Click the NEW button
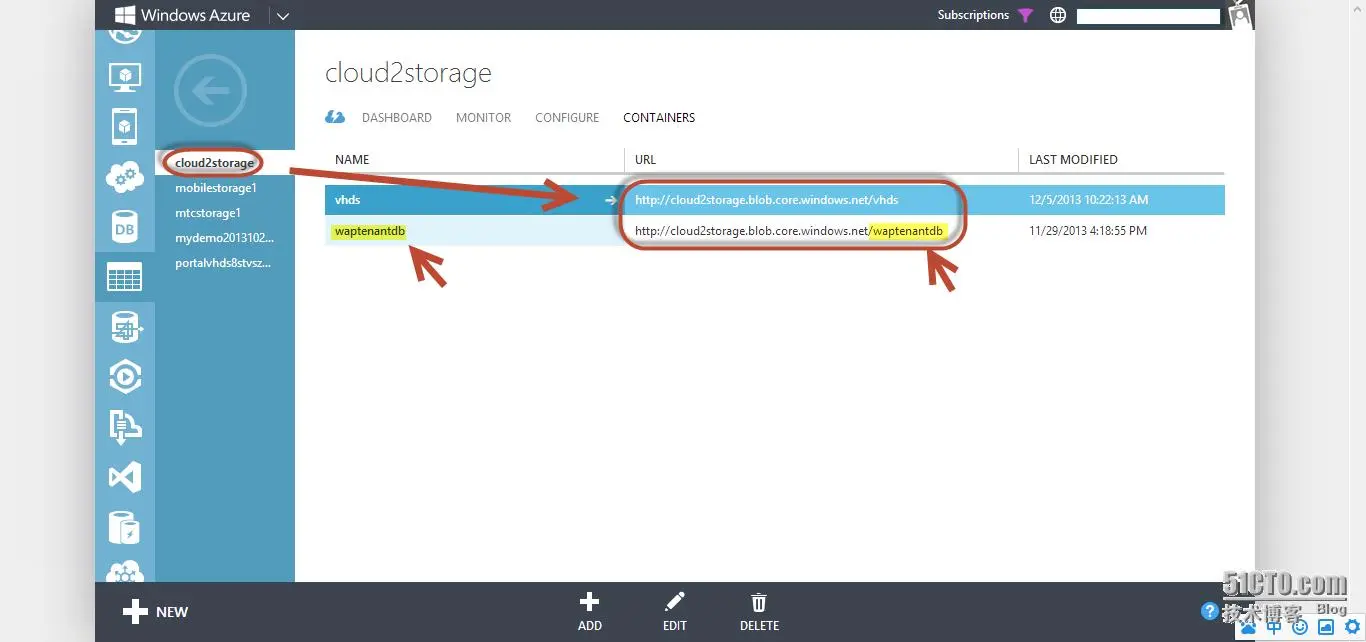1366x642 pixels. coord(155,612)
